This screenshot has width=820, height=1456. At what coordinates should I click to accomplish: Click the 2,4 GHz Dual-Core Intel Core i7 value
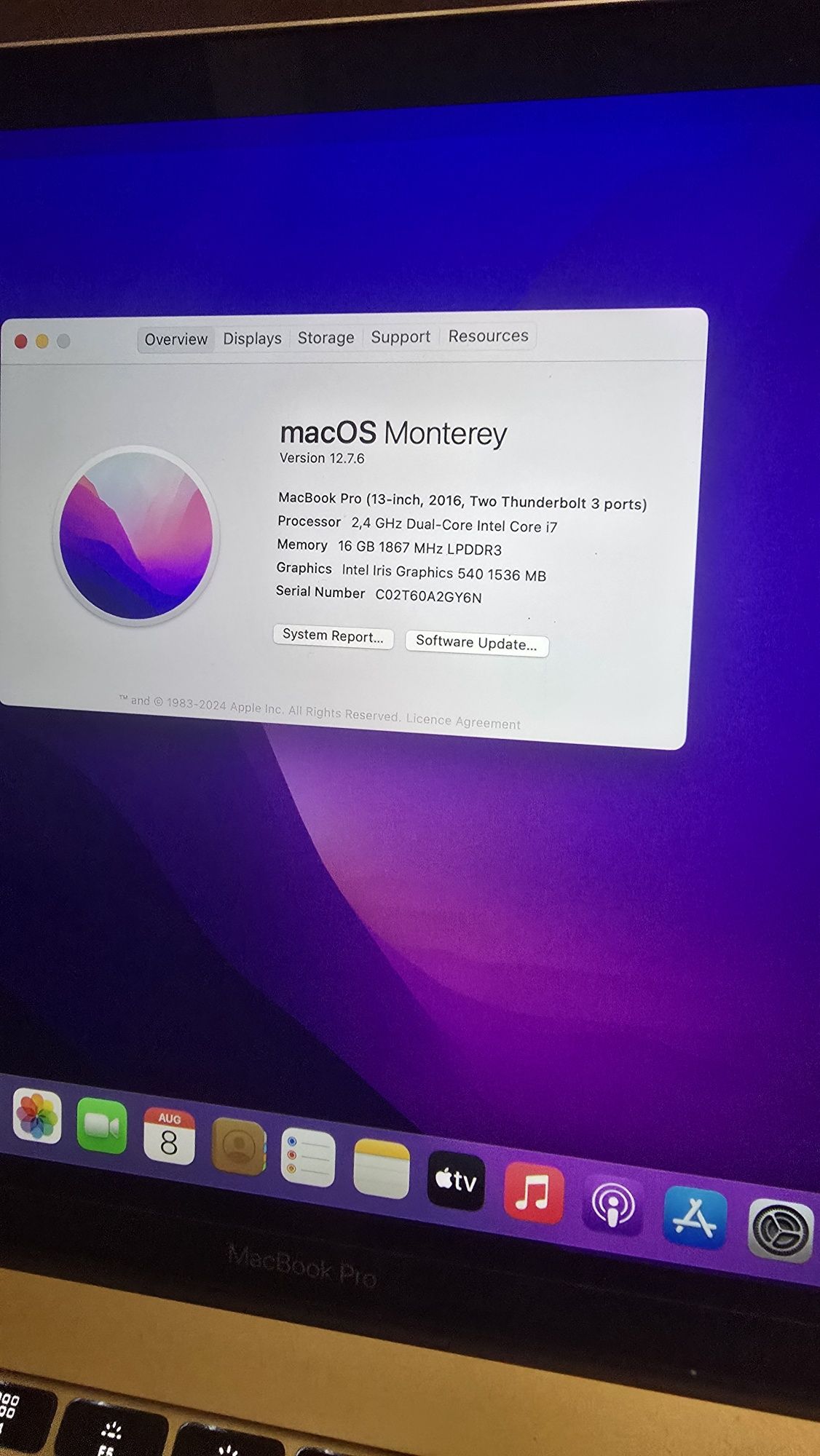tap(454, 525)
